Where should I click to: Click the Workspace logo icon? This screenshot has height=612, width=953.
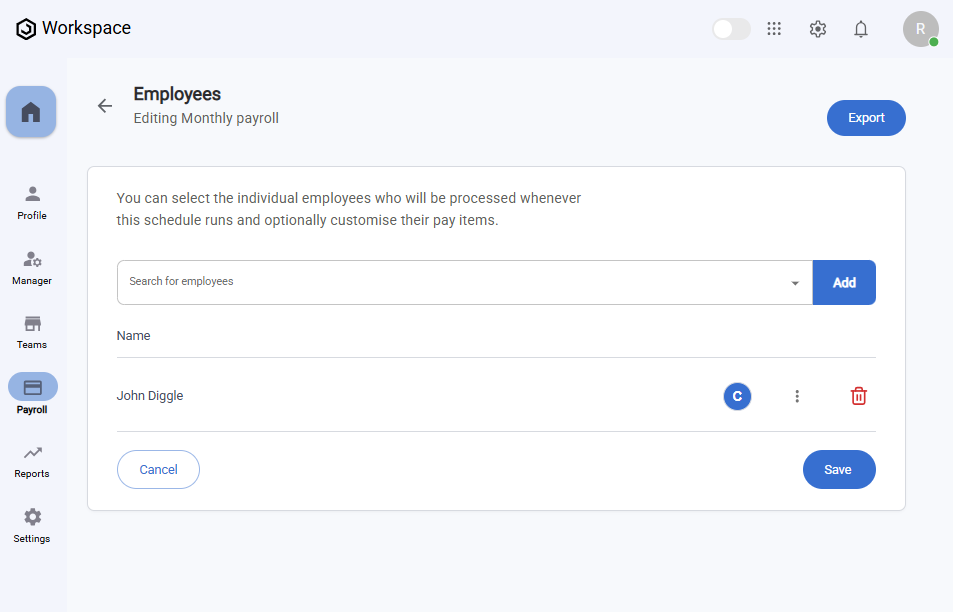[26, 29]
